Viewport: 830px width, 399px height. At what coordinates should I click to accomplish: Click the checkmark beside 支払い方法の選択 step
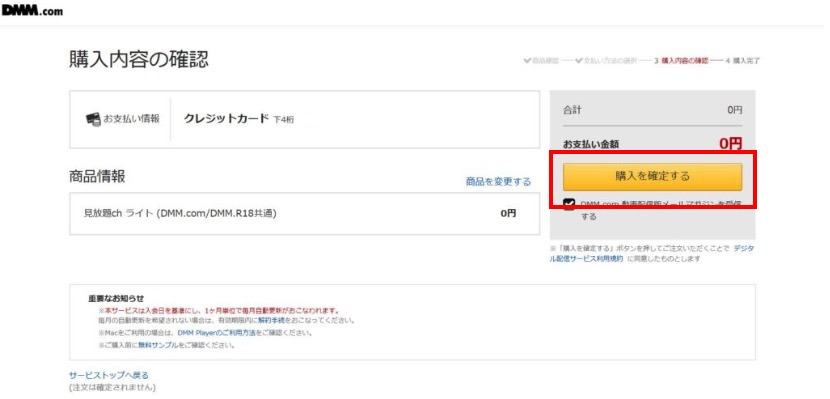tap(579, 61)
